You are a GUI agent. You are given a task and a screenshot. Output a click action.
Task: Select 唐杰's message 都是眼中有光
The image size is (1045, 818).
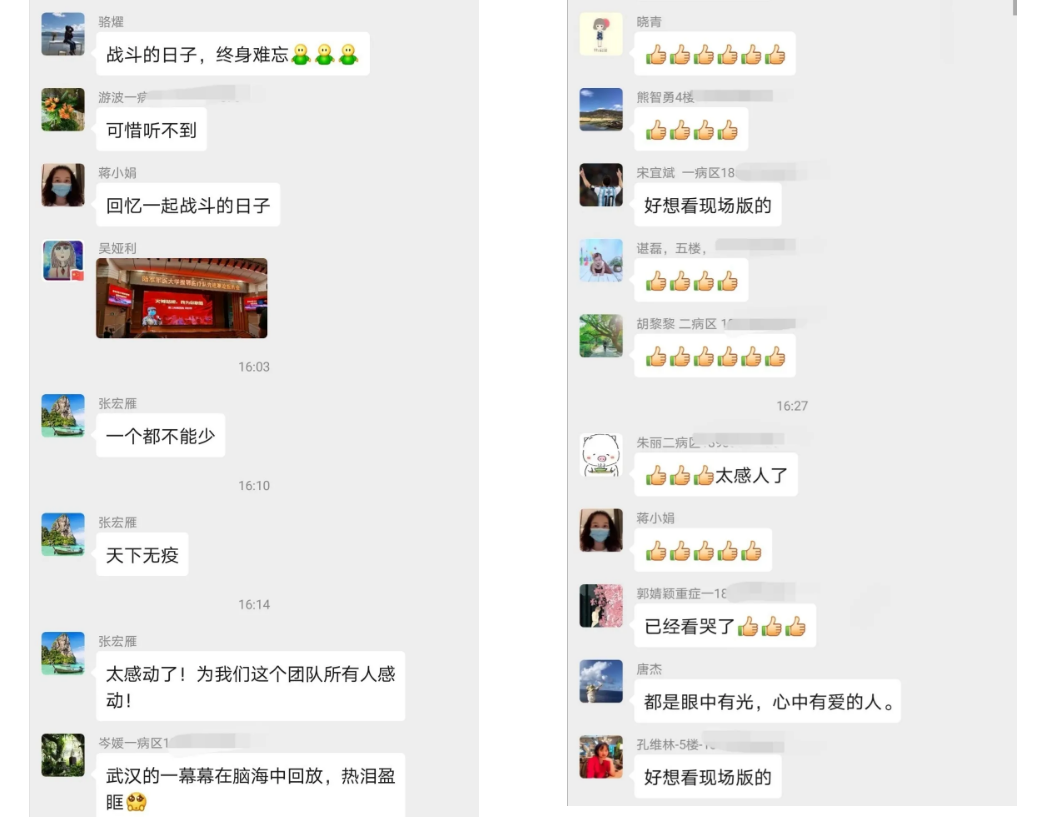[x=767, y=701]
